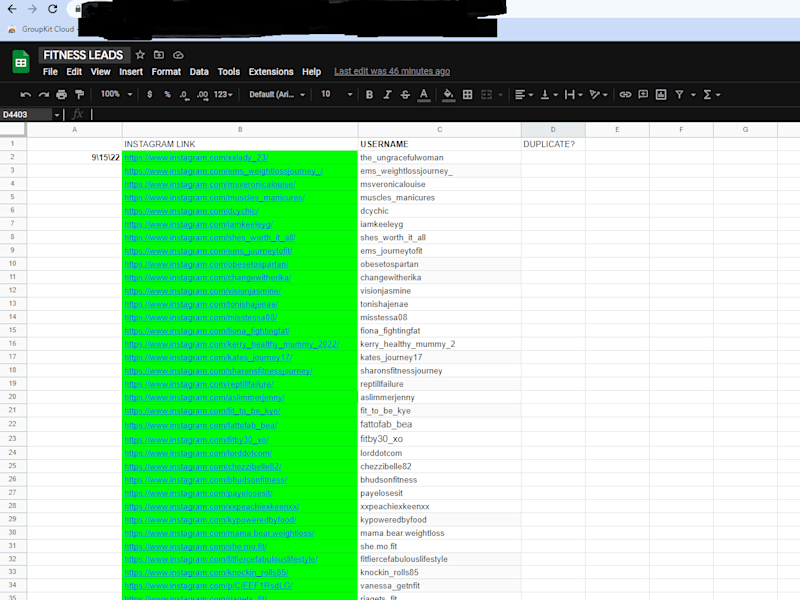Screen dimensions: 800x600
Task: Select cell with username fattofab_bea
Action: (439, 424)
